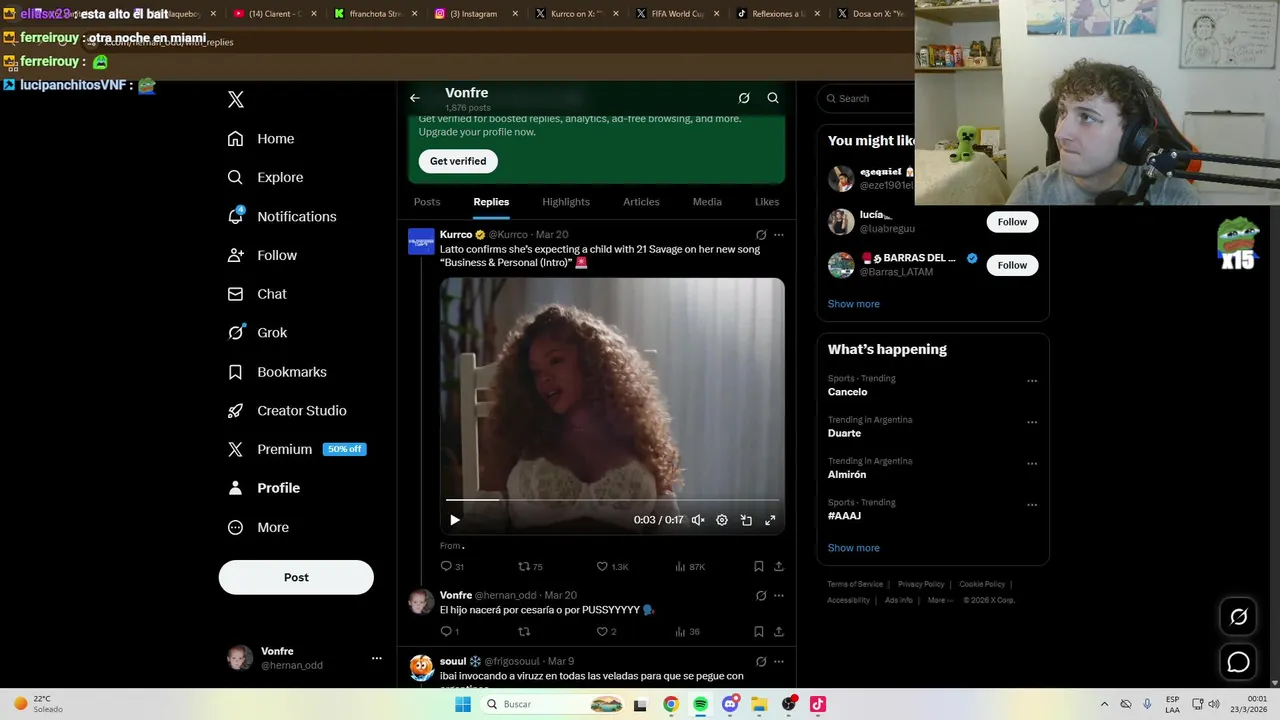Open Creator Studio in the sidebar
1280x720 pixels.
coord(287,411)
